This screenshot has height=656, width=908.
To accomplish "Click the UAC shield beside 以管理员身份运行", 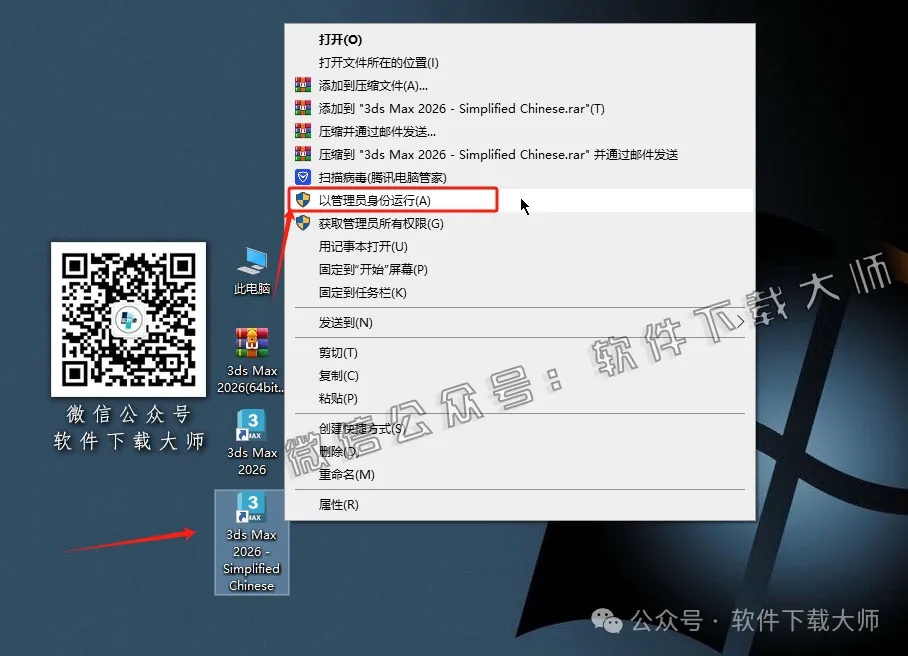I will tap(303, 200).
